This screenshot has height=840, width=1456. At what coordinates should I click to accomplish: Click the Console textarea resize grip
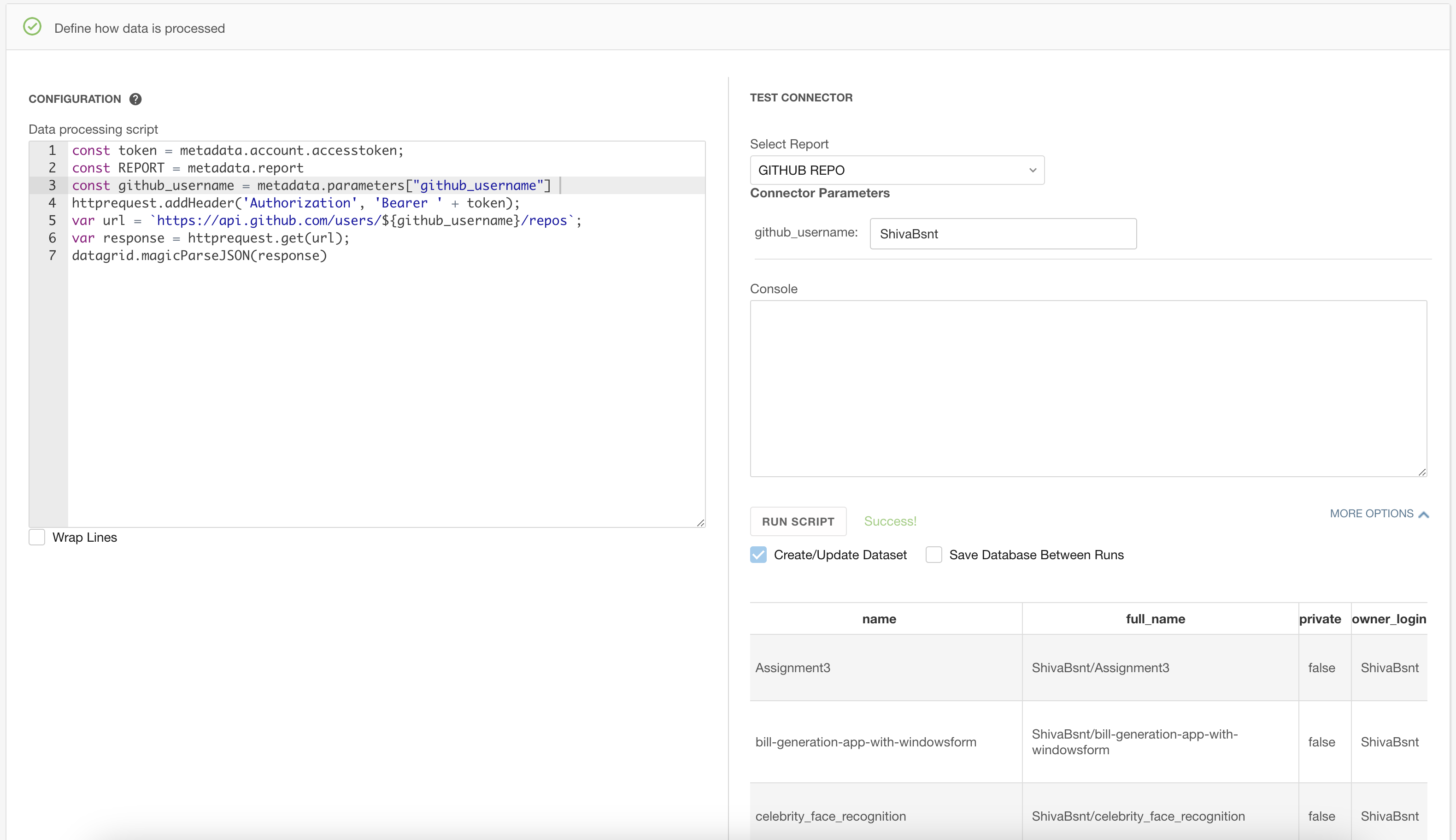[x=1421, y=472]
